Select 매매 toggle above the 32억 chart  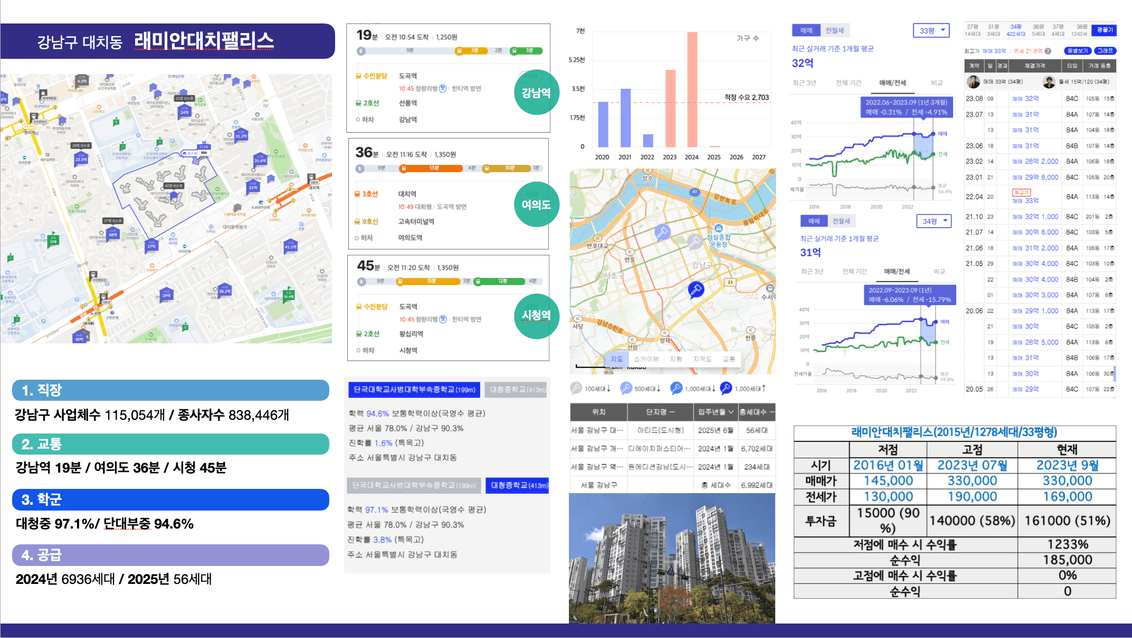[806, 30]
